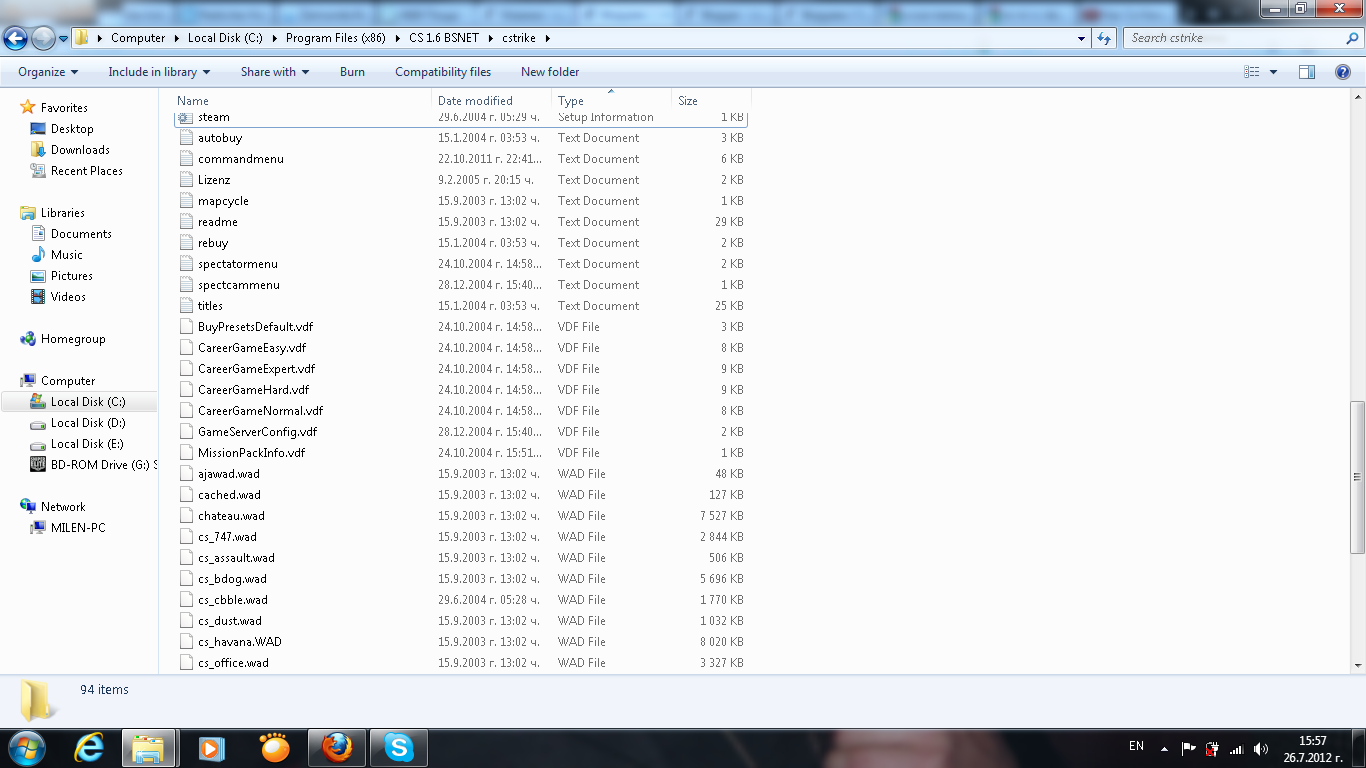Select Program Files (x86) breadcrumb
This screenshot has height=768, width=1366.
point(336,38)
